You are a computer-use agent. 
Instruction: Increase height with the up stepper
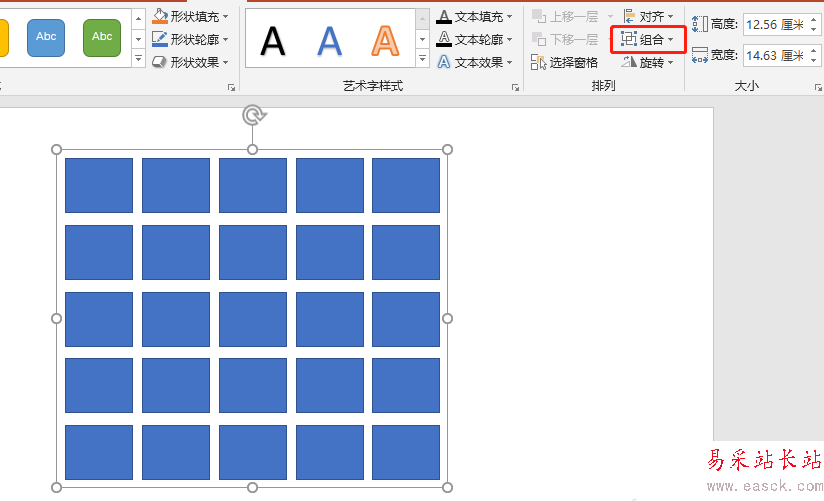pyautogui.click(x=814, y=20)
